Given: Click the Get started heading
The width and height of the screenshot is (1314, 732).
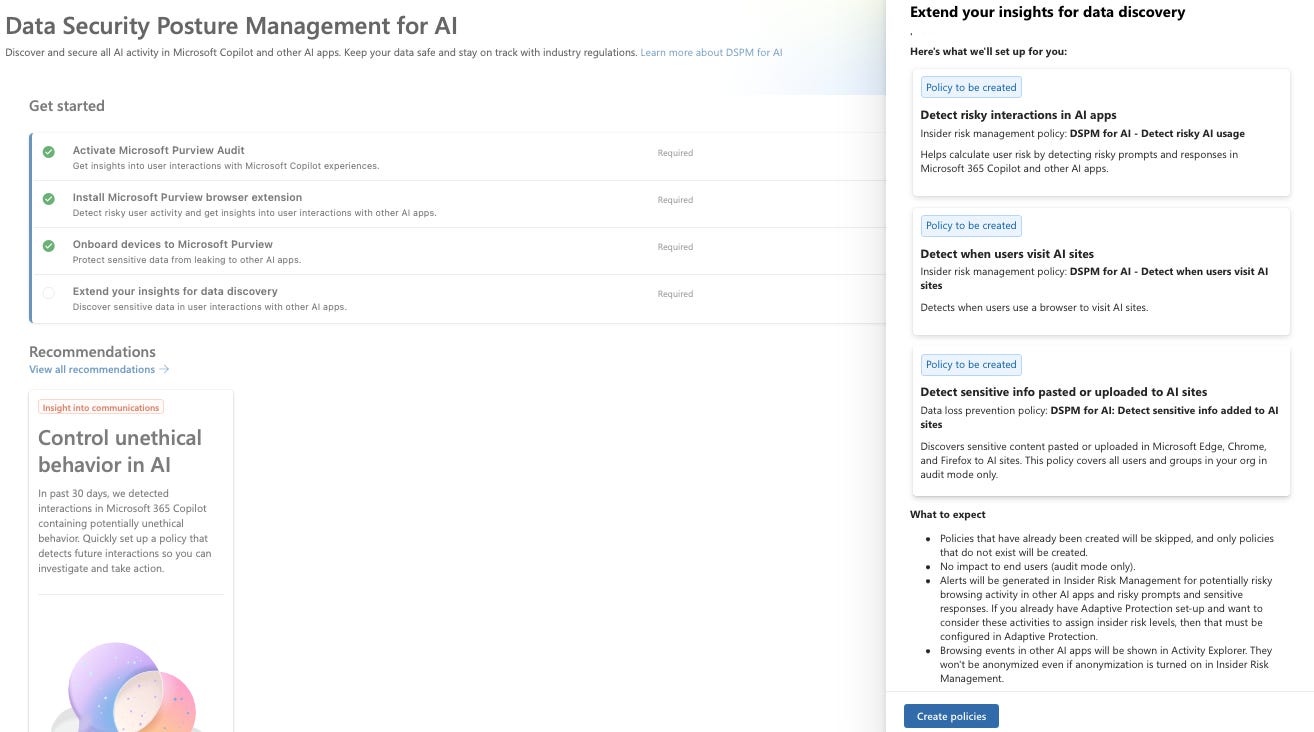Looking at the screenshot, I should tap(66, 106).
